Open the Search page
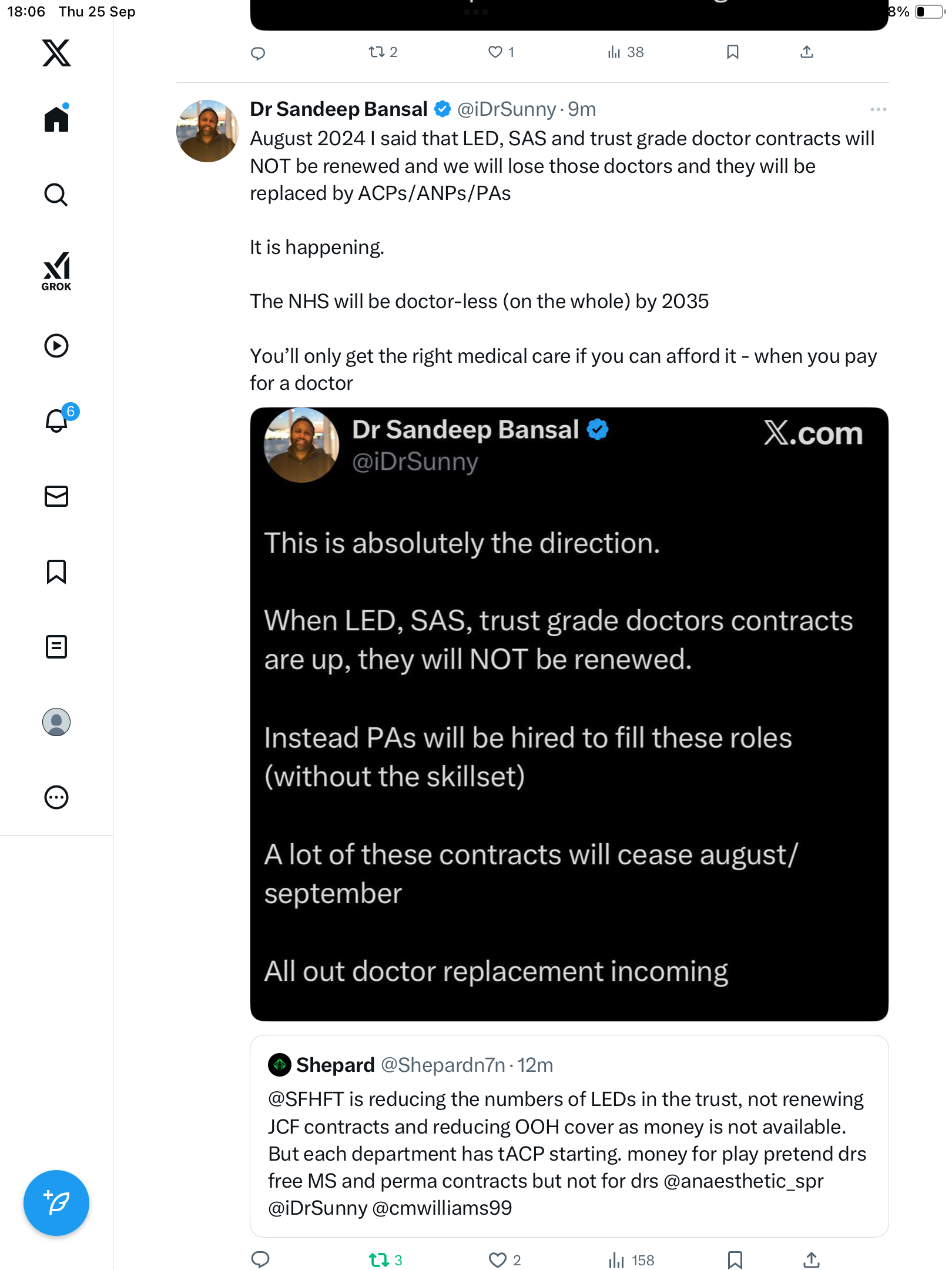The height and width of the screenshot is (1270, 952). point(56,195)
